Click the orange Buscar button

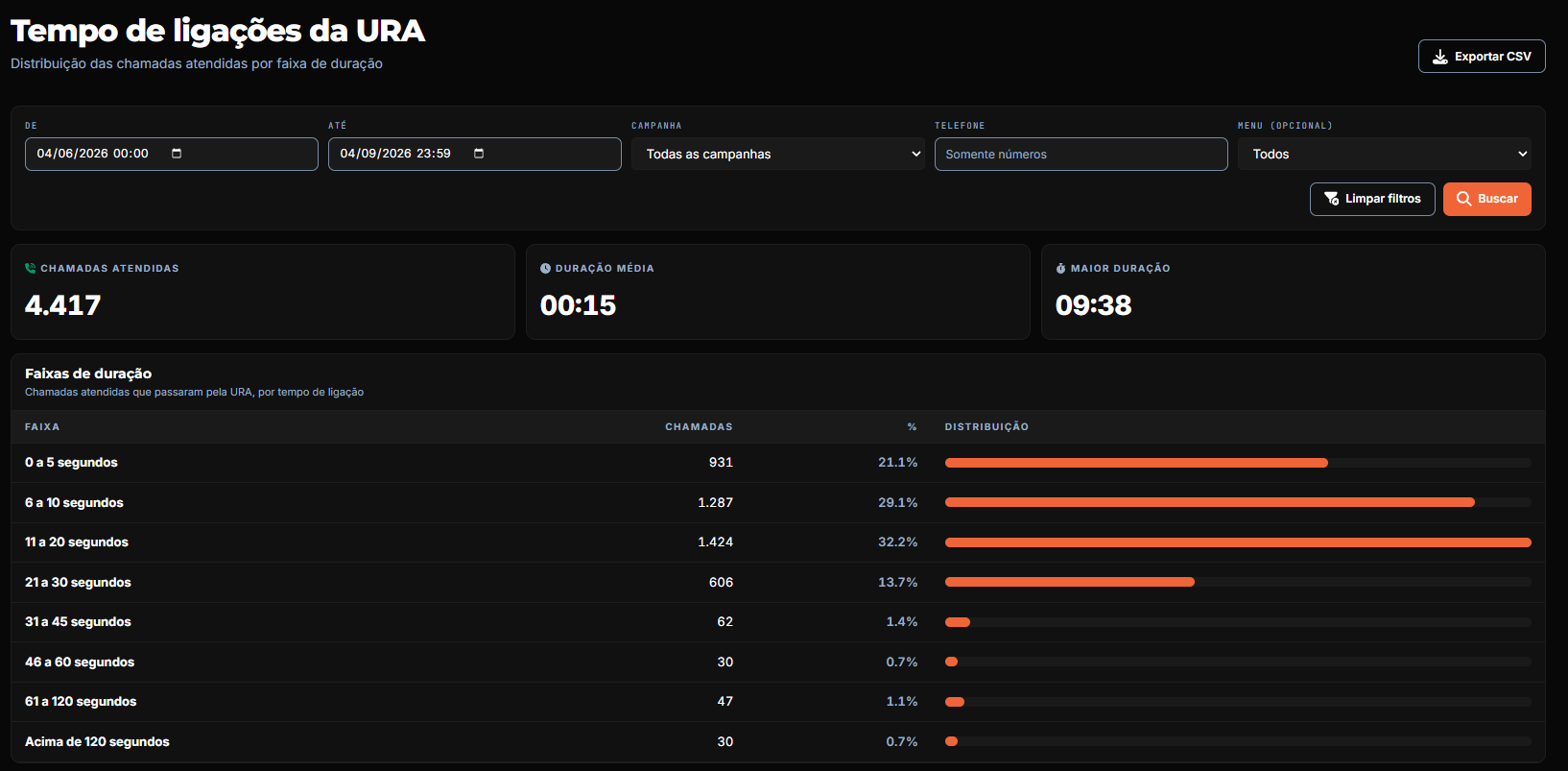point(1487,199)
